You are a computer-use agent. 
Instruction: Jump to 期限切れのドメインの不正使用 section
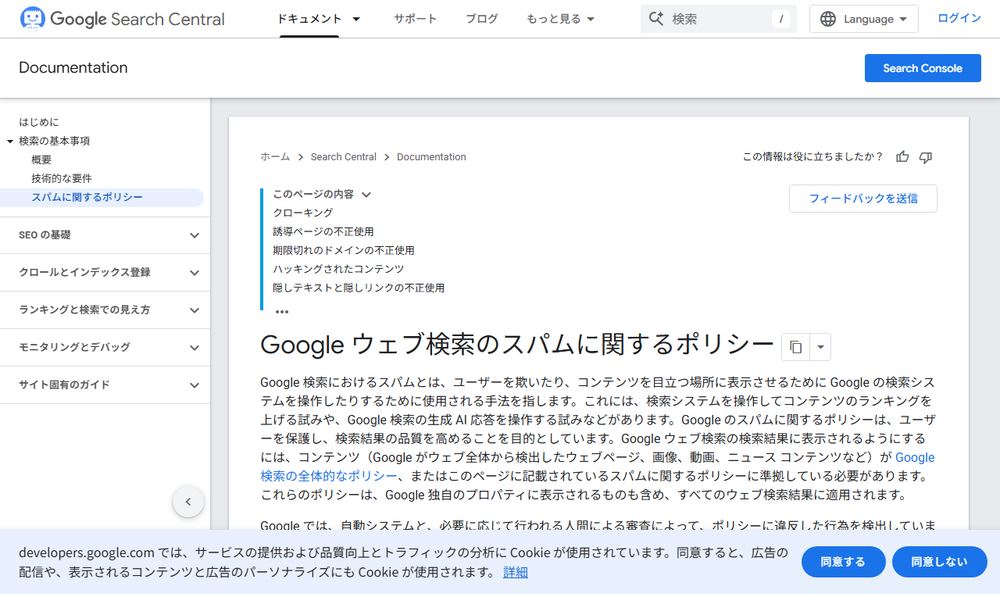[x=344, y=250]
